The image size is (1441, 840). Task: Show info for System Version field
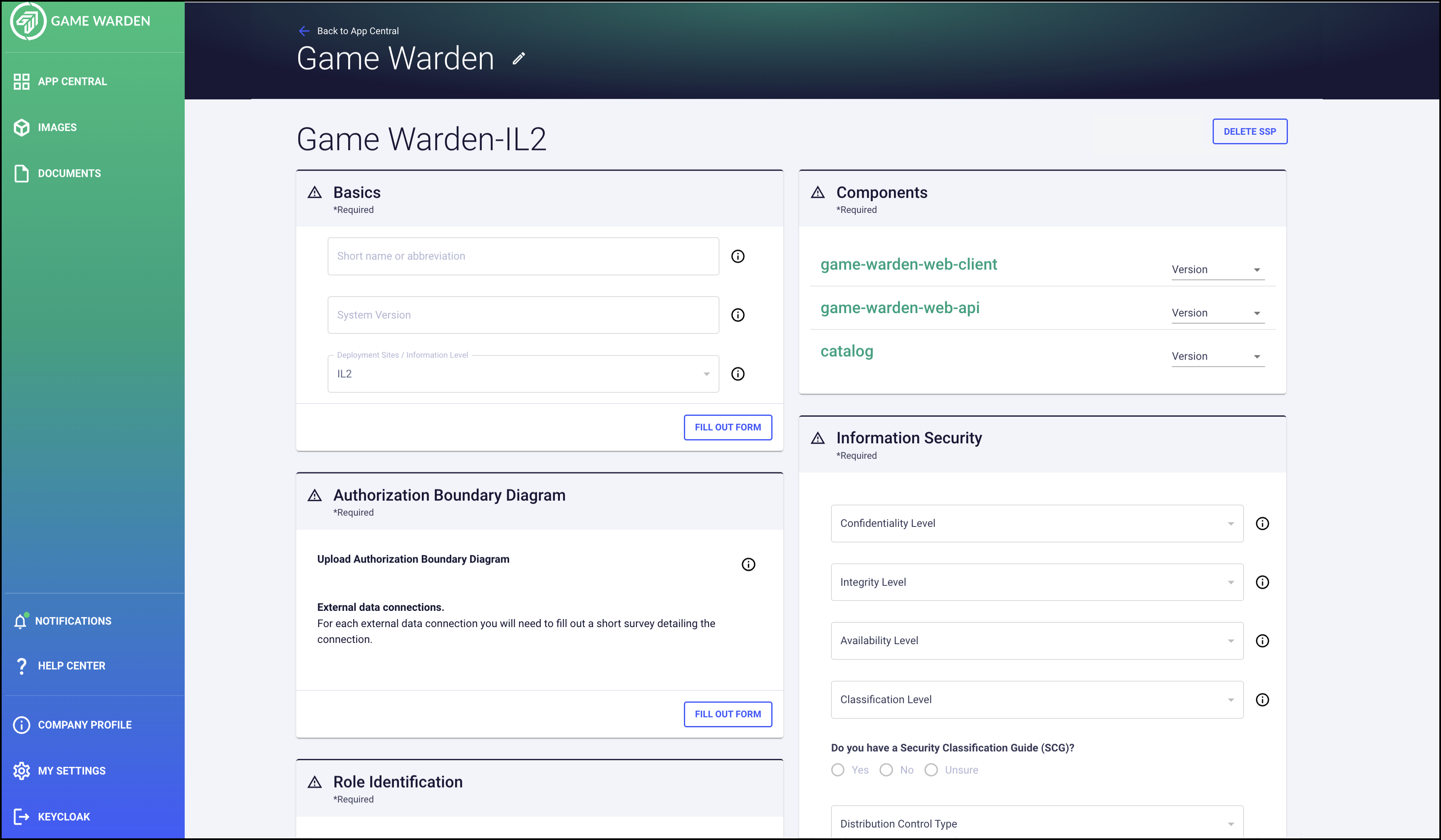[738, 315]
